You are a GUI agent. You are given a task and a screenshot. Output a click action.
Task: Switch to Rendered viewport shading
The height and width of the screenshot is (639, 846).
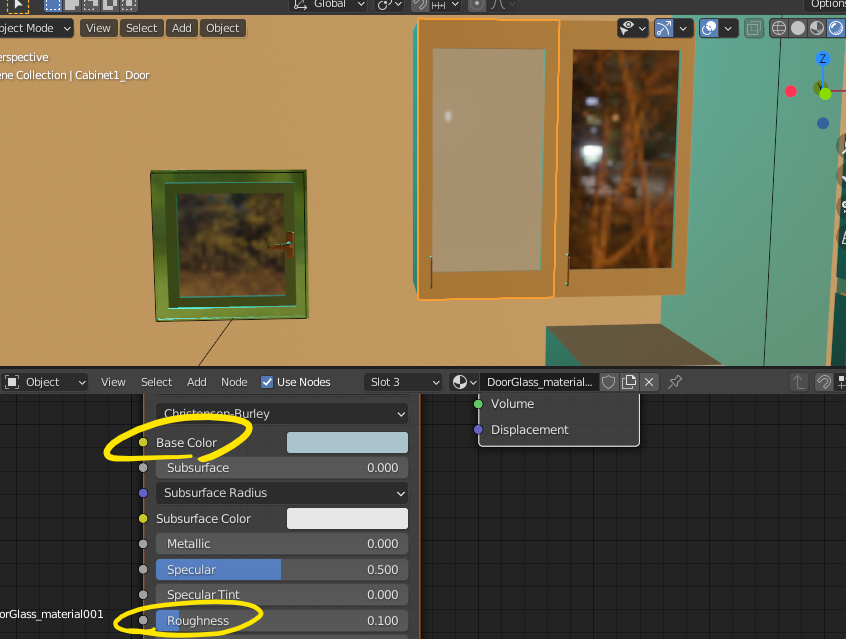point(836,28)
